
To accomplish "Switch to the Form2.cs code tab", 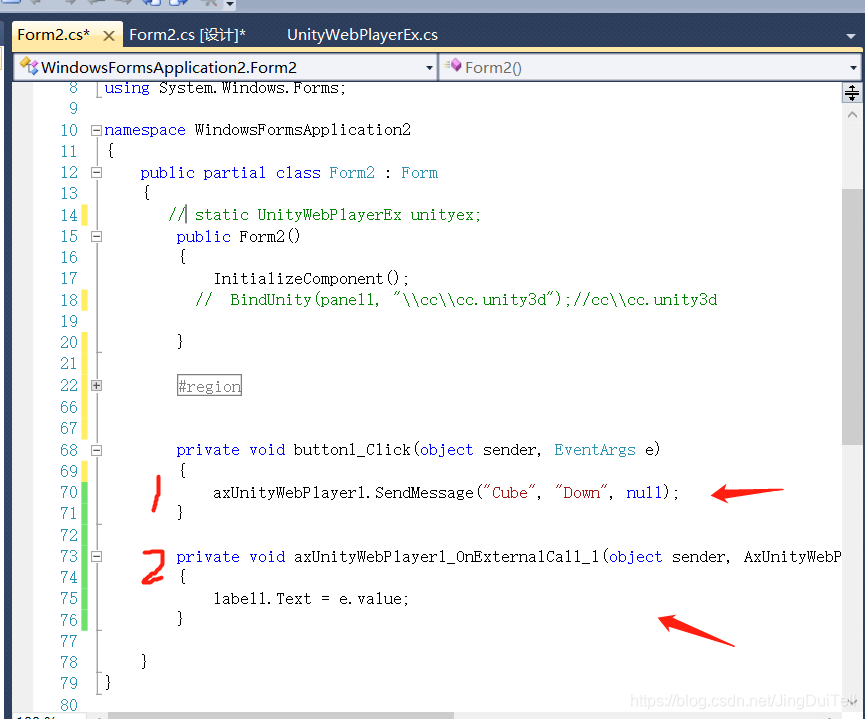I will 53,35.
